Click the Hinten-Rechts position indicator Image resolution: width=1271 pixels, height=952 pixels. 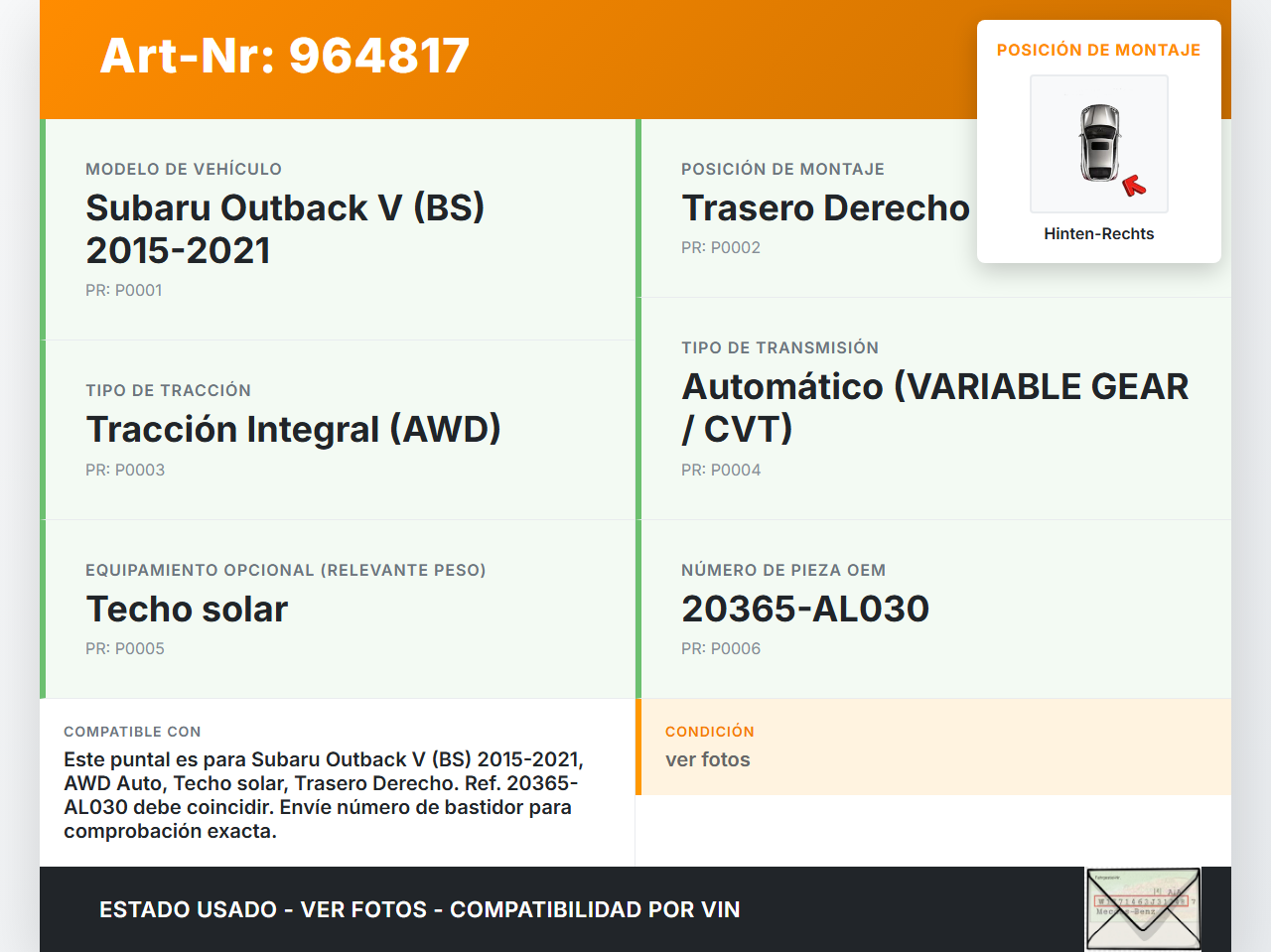[x=1098, y=233]
